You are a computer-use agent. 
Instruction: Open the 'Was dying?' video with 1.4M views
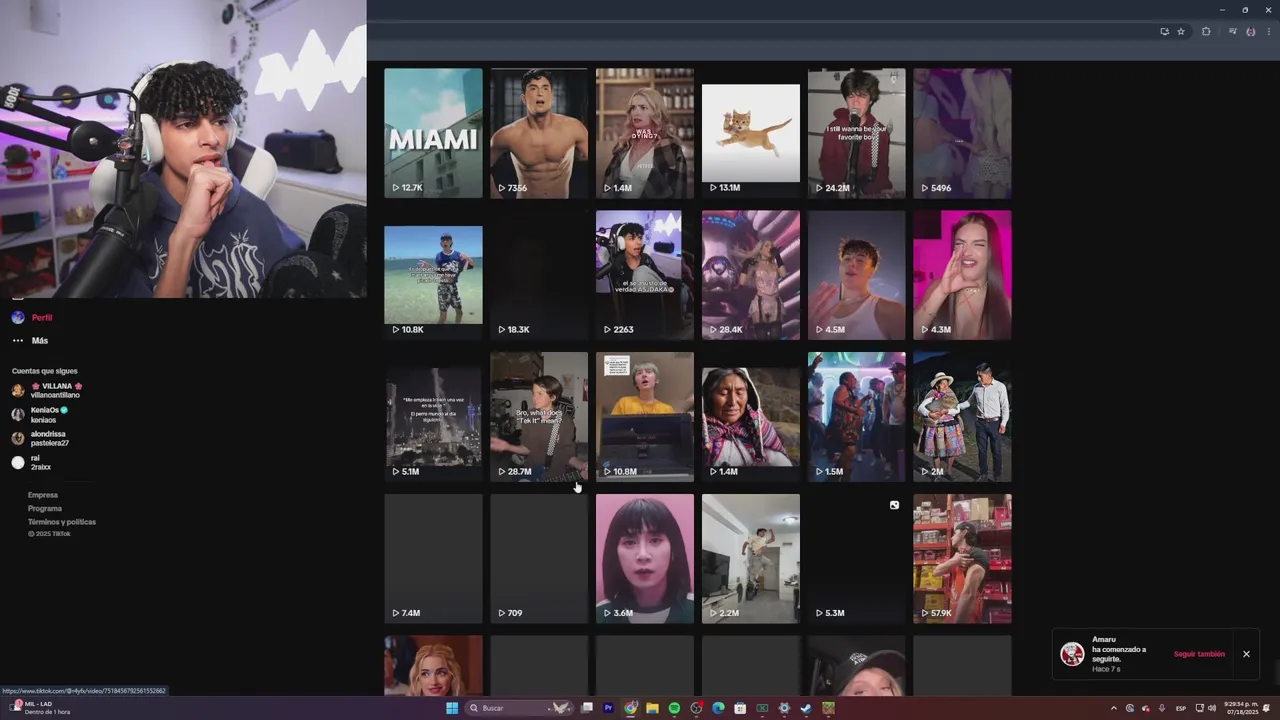coord(645,133)
